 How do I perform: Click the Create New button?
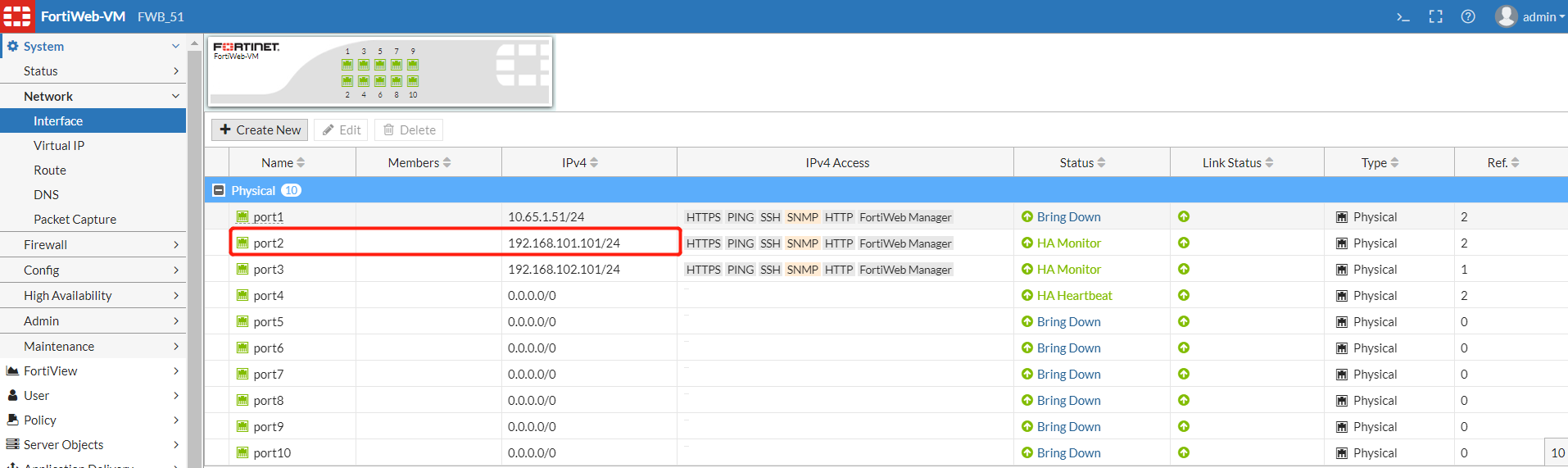[x=260, y=130]
